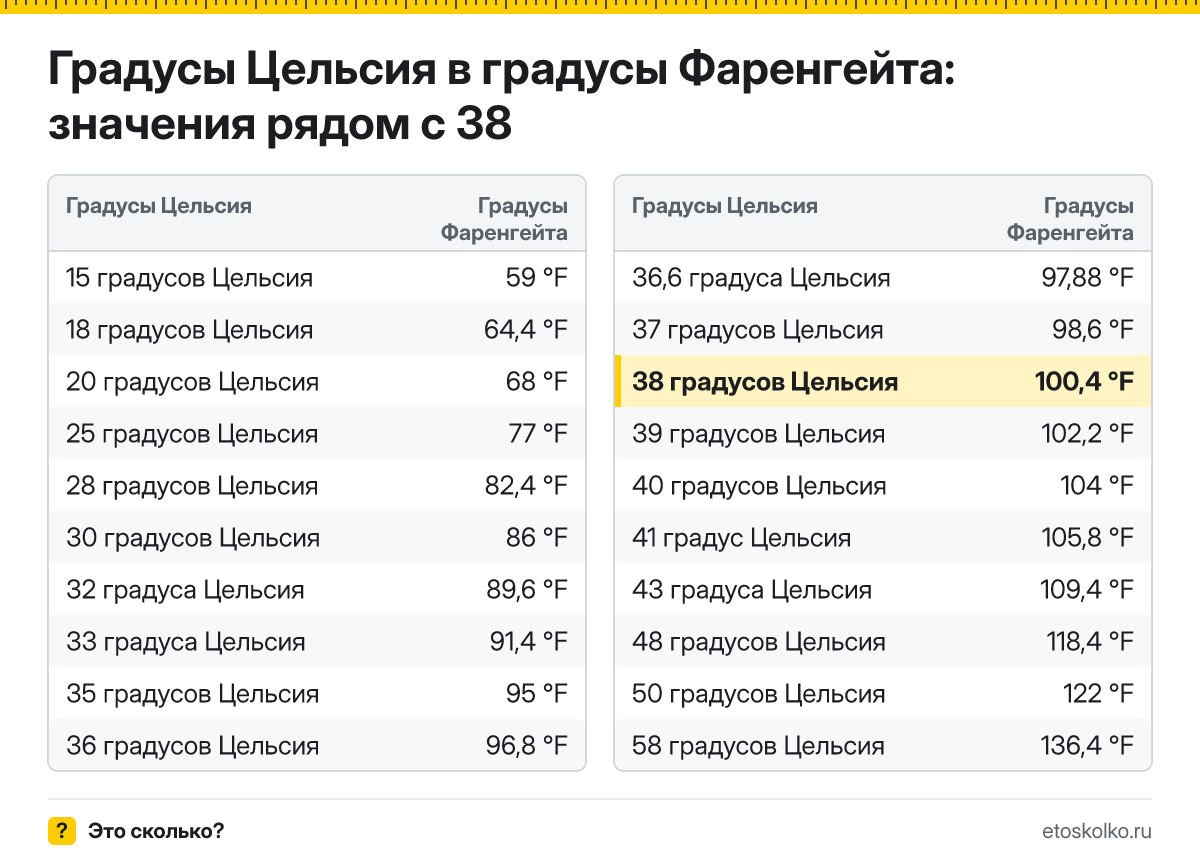Select '48 градусов Цельсия' row label
Screen dimensions: 1200x863
[759, 642]
